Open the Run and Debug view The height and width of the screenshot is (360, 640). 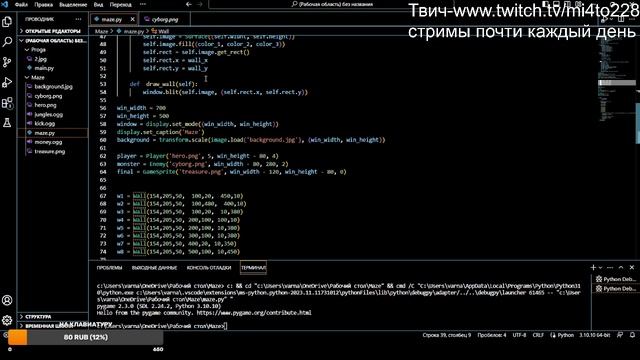7,82
